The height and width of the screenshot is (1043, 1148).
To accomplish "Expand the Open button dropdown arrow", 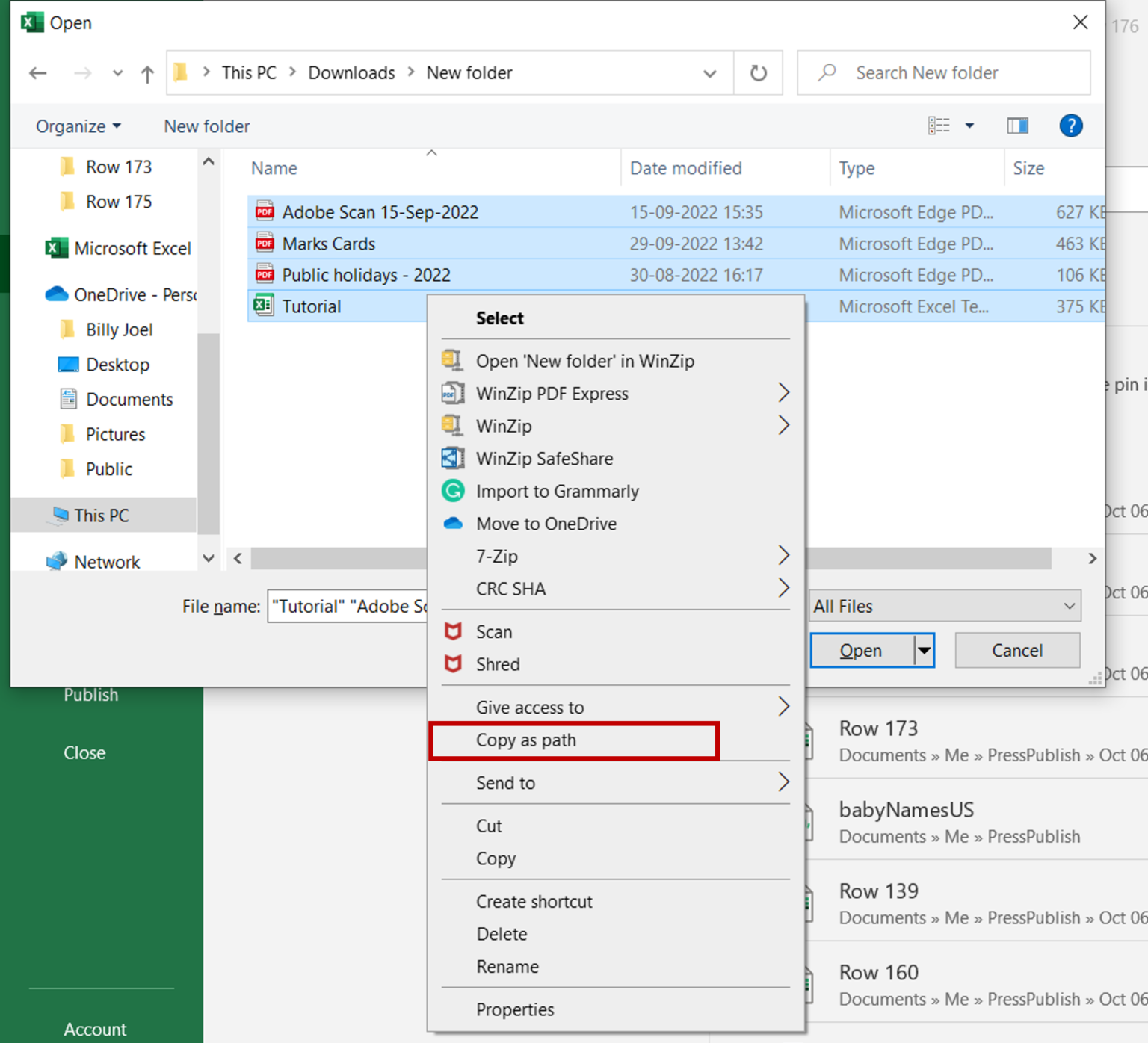I will click(922, 650).
